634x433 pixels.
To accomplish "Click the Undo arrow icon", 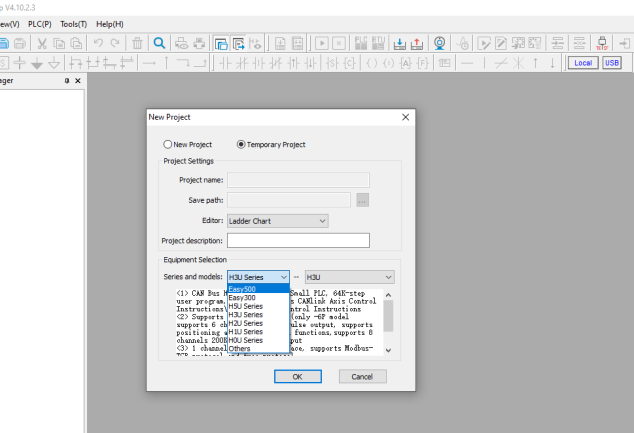I will pos(98,43).
